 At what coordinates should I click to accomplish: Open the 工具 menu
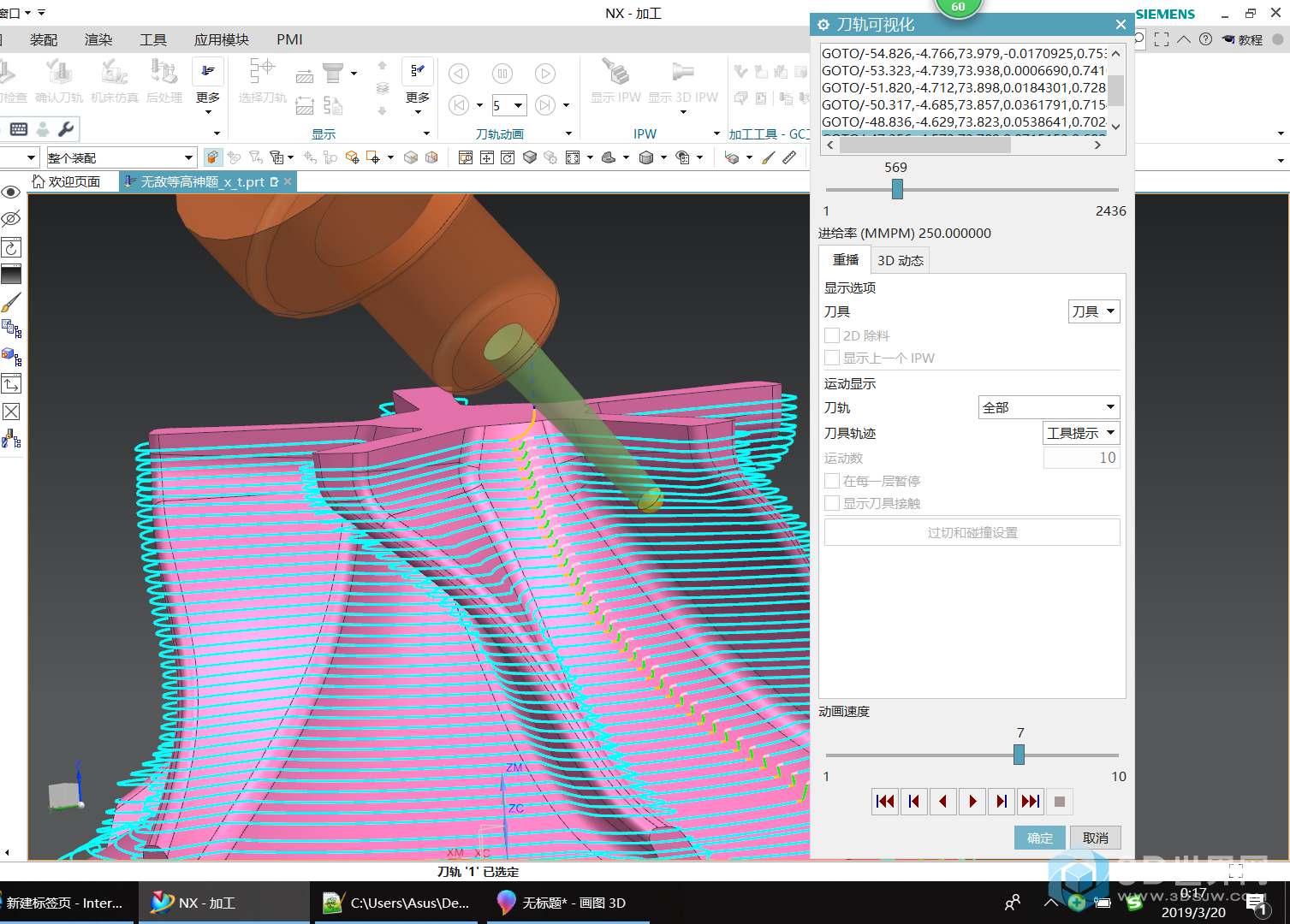153,39
